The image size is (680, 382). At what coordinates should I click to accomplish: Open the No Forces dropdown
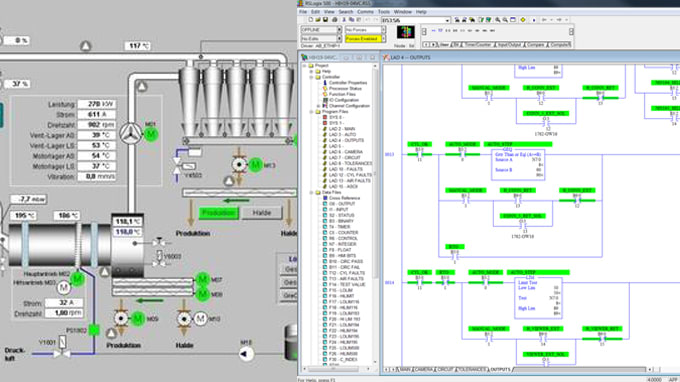tap(383, 30)
